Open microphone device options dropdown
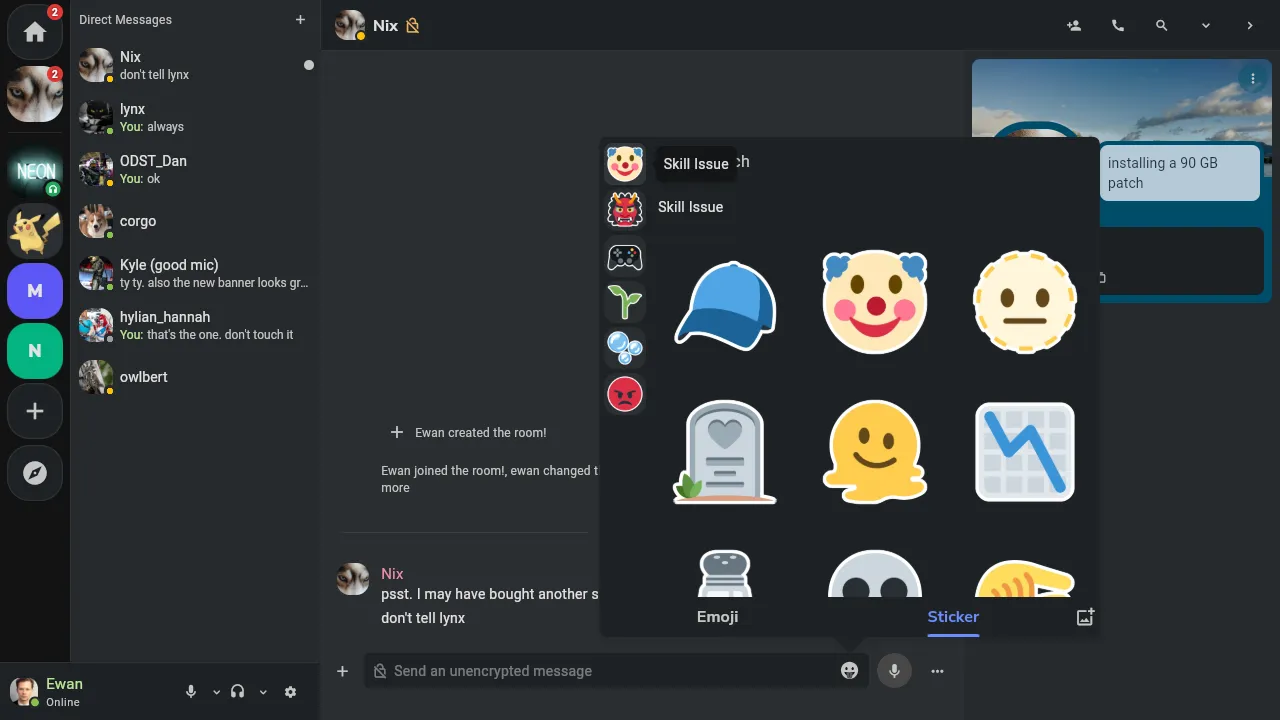 pyautogui.click(x=215, y=692)
